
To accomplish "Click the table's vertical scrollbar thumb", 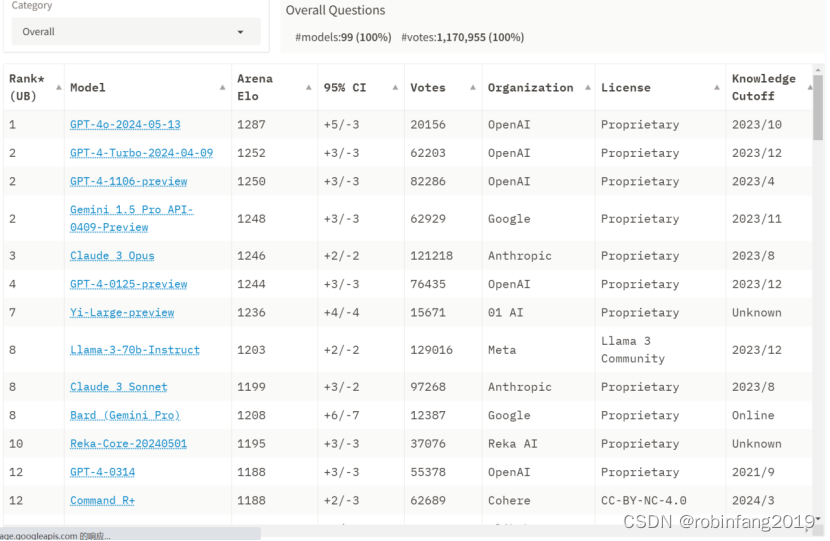I will (818, 107).
